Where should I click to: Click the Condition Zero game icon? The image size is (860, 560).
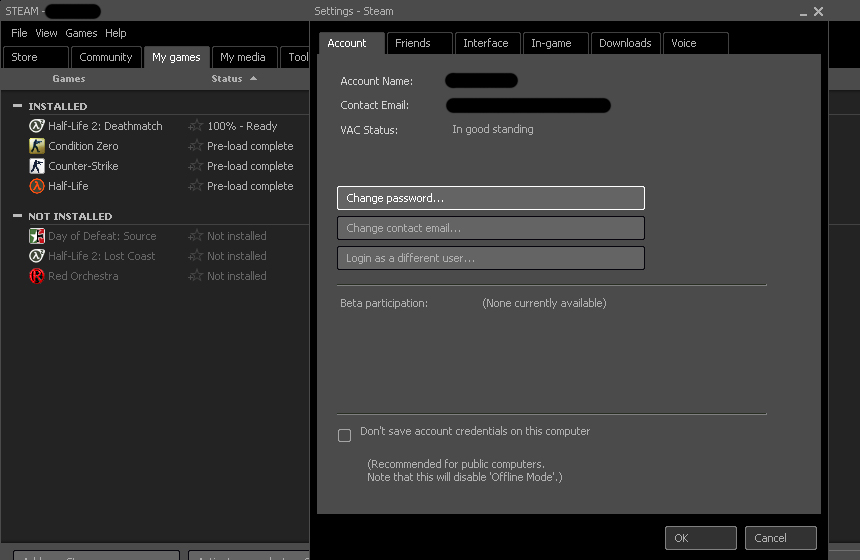tap(37, 146)
